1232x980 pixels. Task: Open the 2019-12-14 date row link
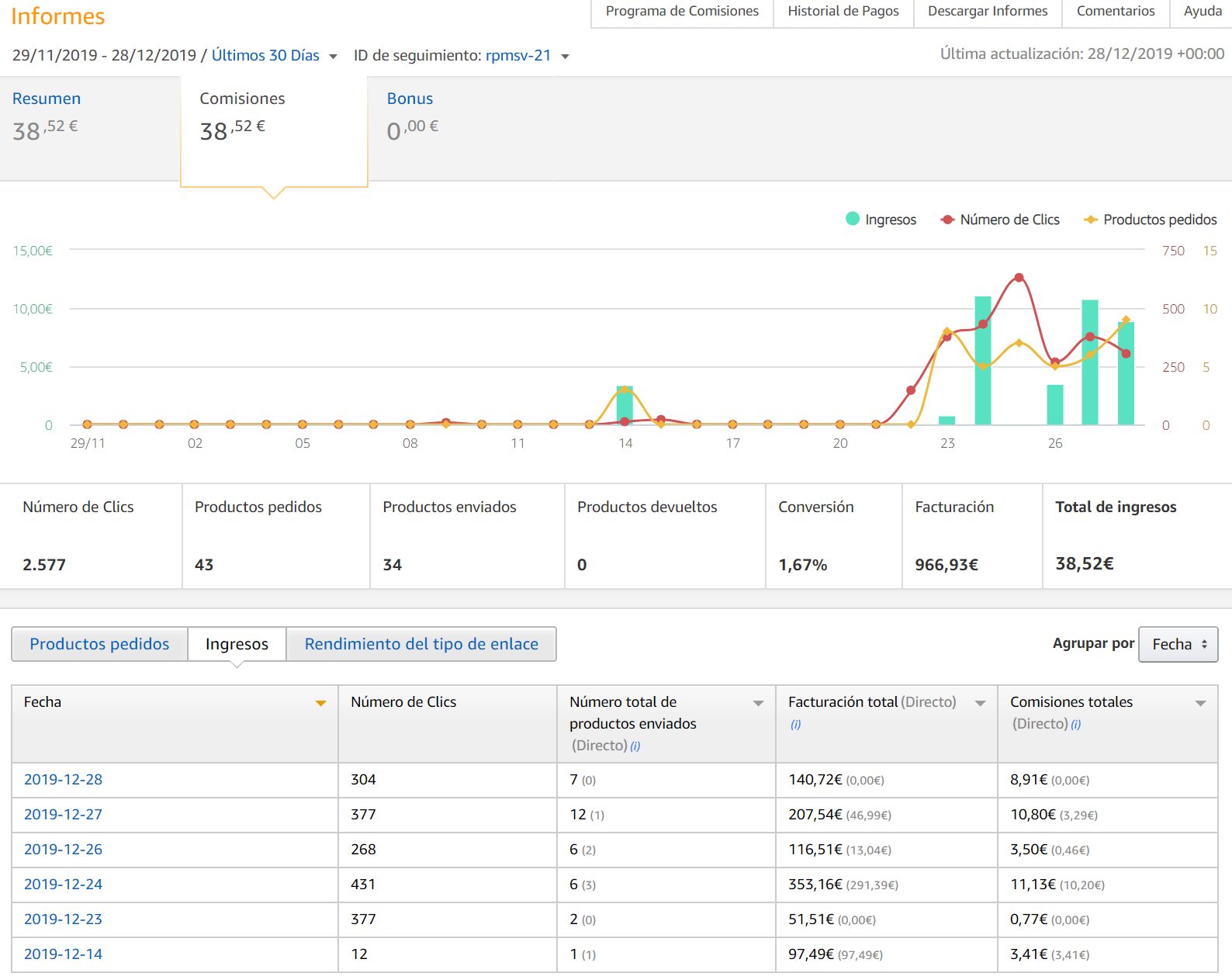point(63,954)
